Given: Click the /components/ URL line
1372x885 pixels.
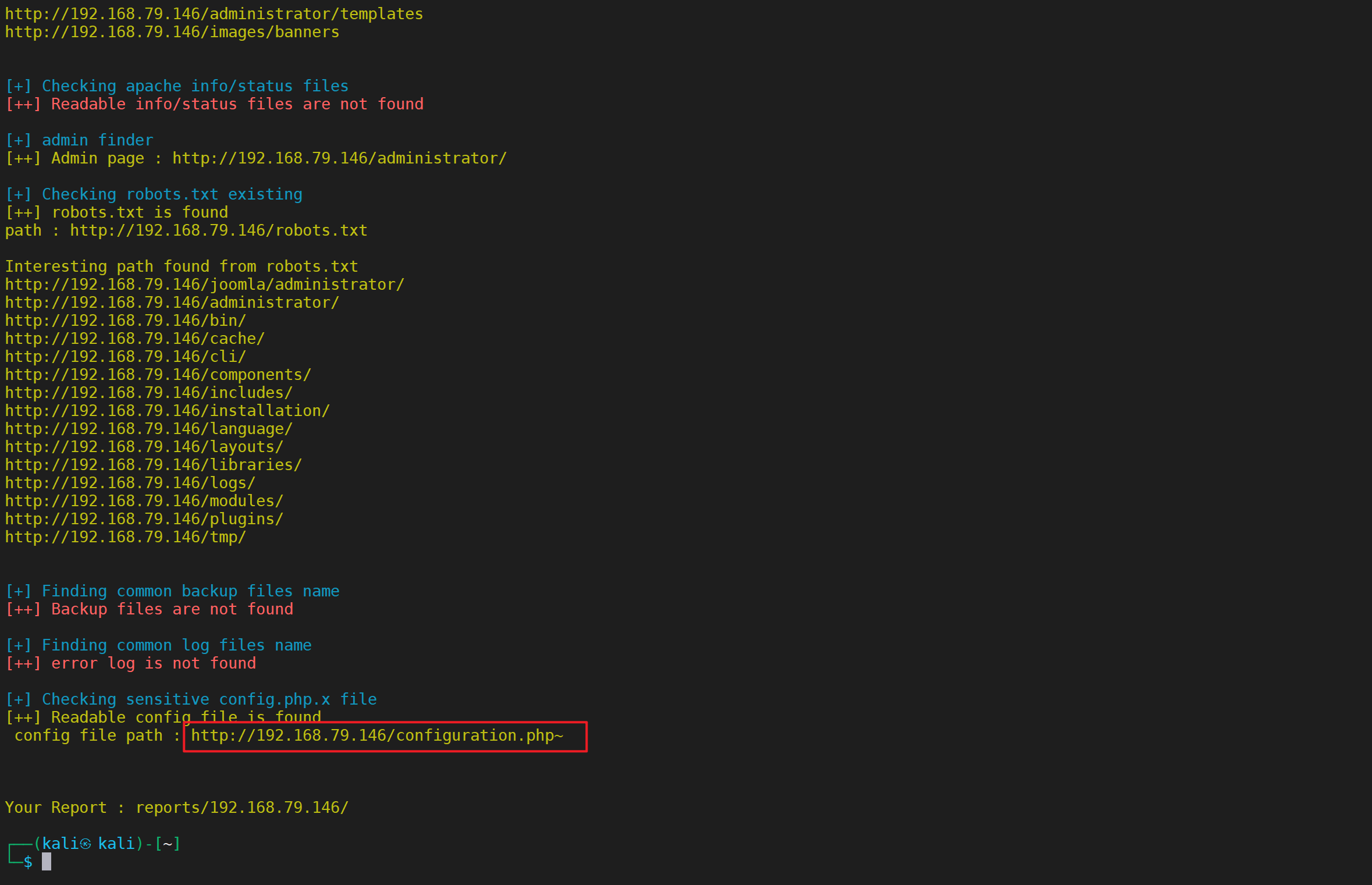Looking at the screenshot, I should point(158,375).
